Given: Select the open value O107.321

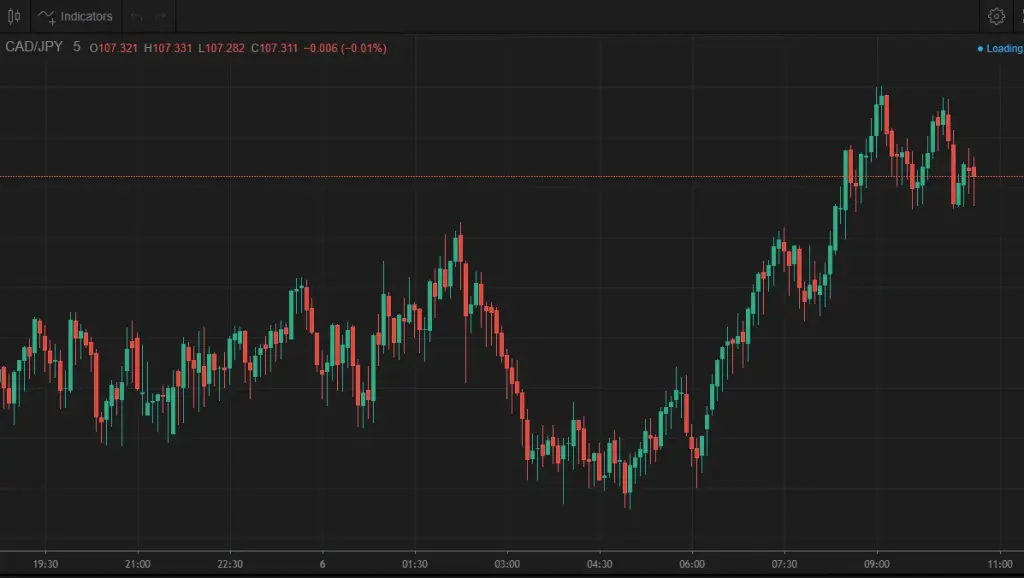Looking at the screenshot, I should tap(114, 48).
